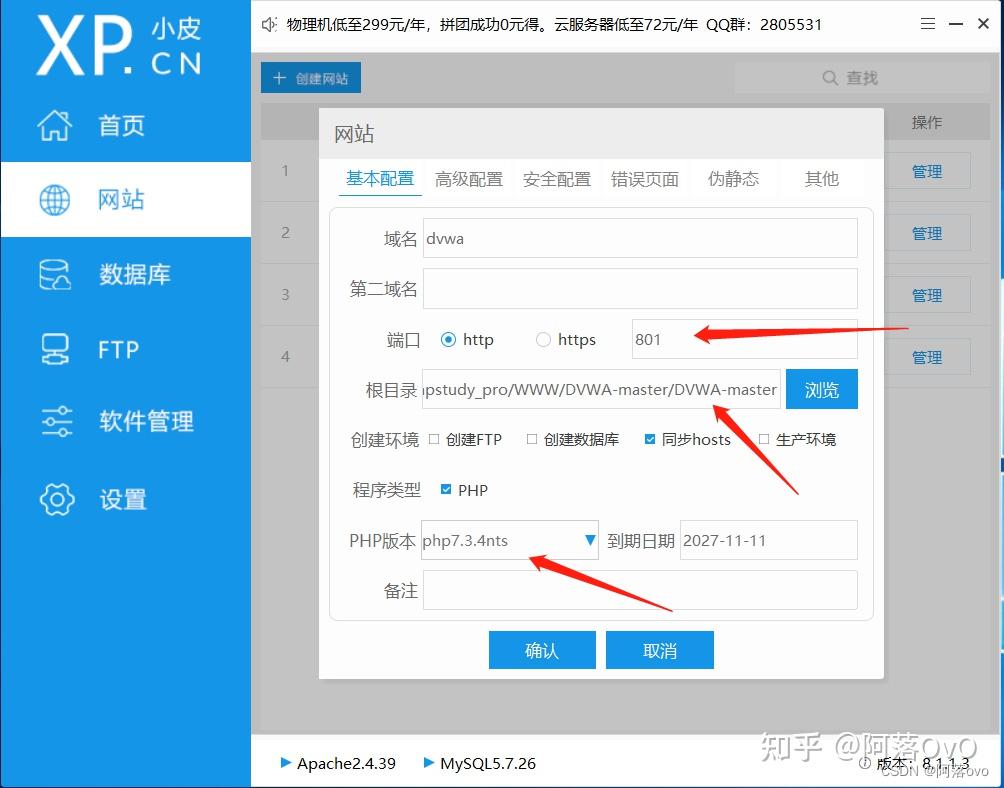Image resolution: width=1004 pixels, height=788 pixels.
Task: Select the https port radio button
Action: pyautogui.click(x=543, y=339)
